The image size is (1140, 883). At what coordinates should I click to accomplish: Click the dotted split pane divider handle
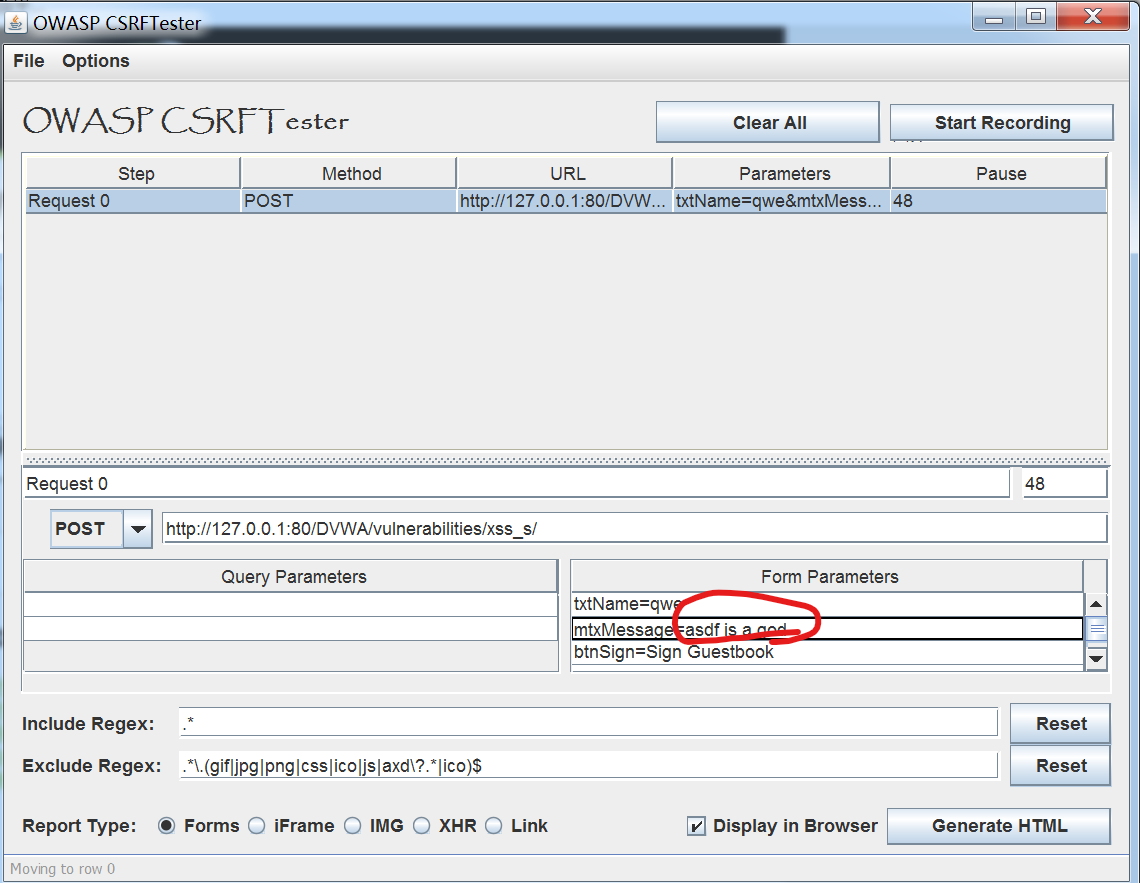point(566,461)
